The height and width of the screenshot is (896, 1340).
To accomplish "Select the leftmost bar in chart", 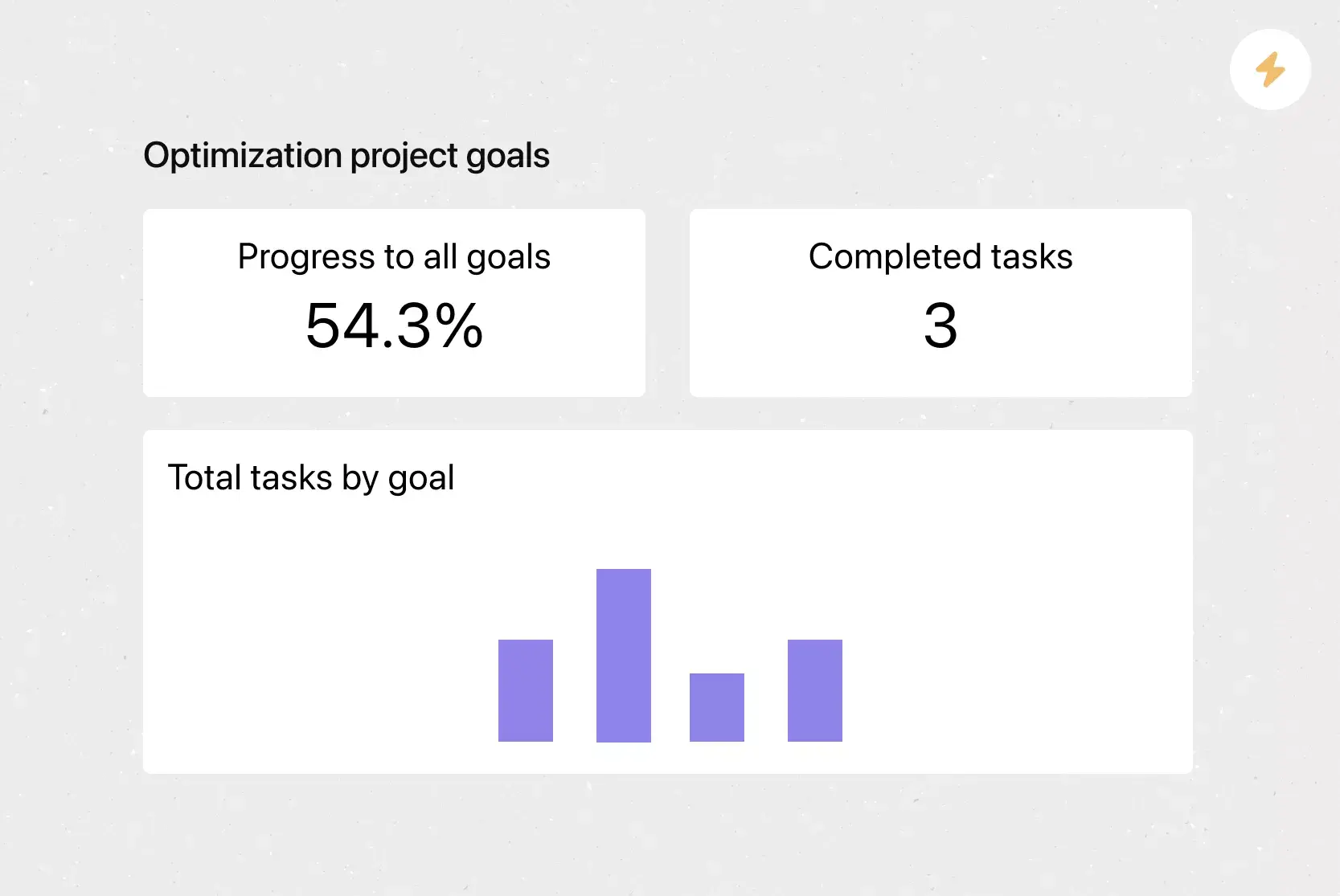I will [x=526, y=690].
